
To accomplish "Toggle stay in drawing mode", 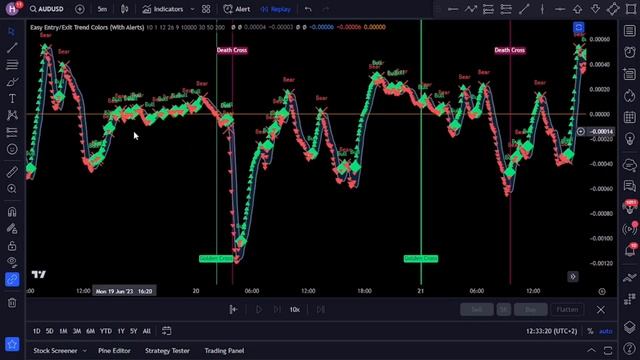I will coord(12,229).
